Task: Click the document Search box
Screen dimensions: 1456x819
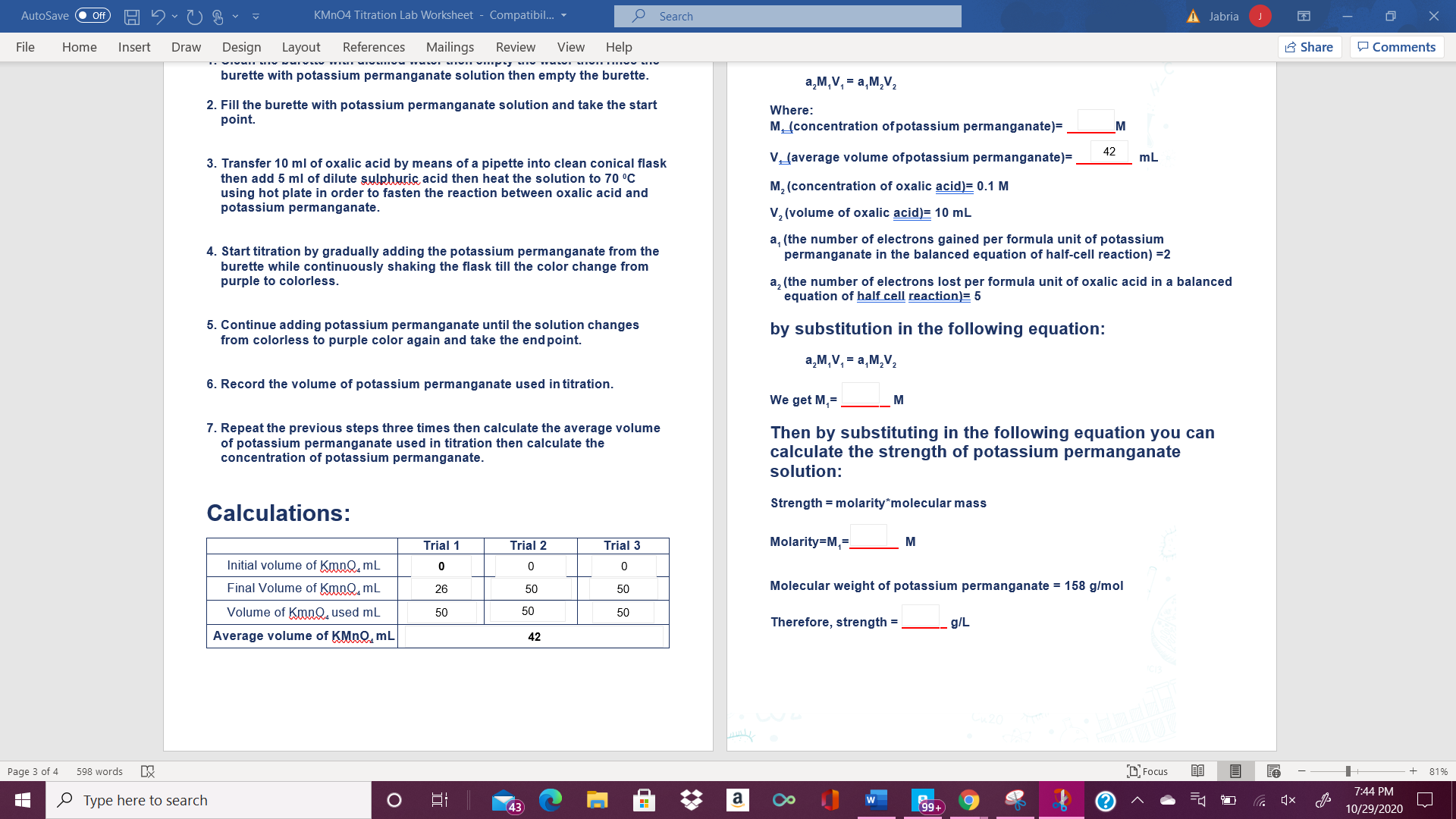Action: click(789, 16)
